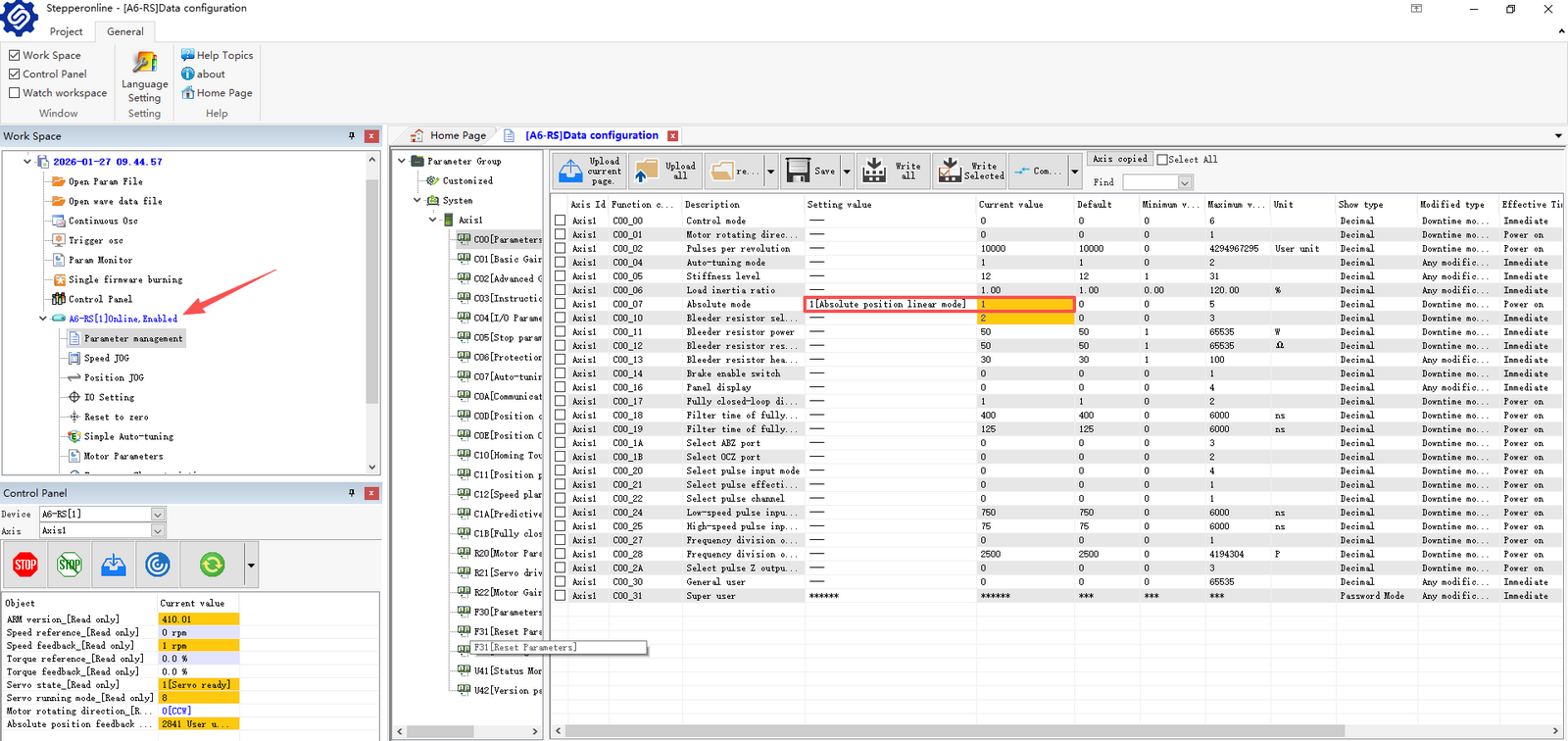Image resolution: width=1568 pixels, height=741 pixels.
Task: Open the Axis dropdown in Control Panel
Action: point(158,531)
